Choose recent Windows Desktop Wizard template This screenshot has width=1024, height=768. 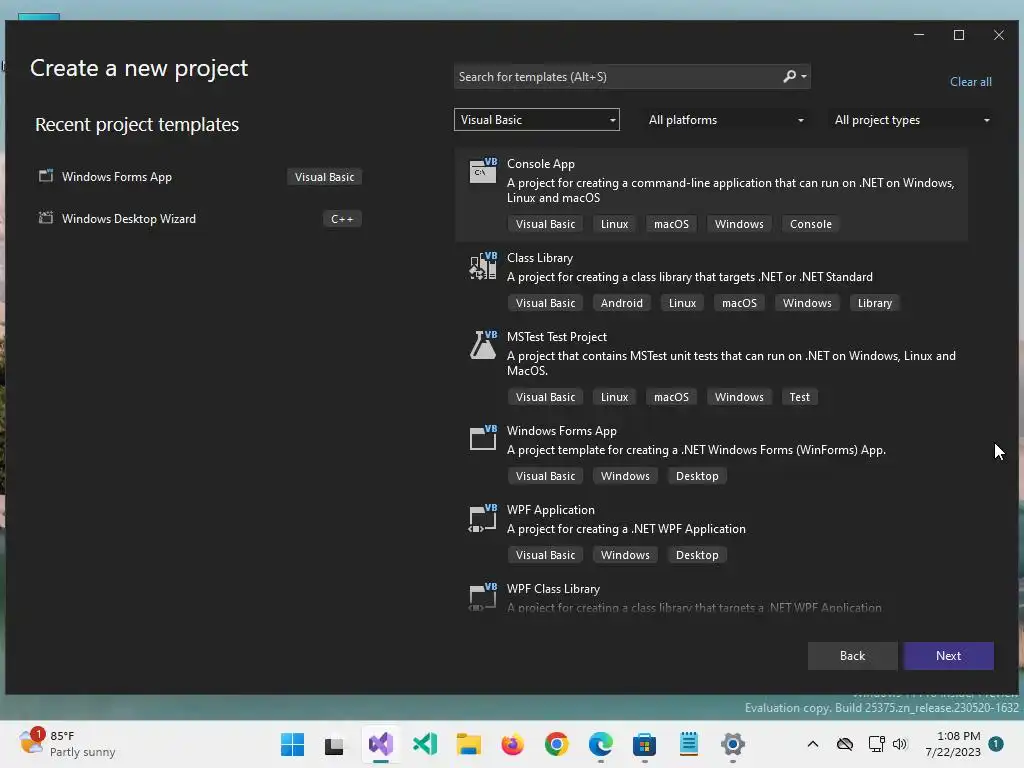[199, 219]
